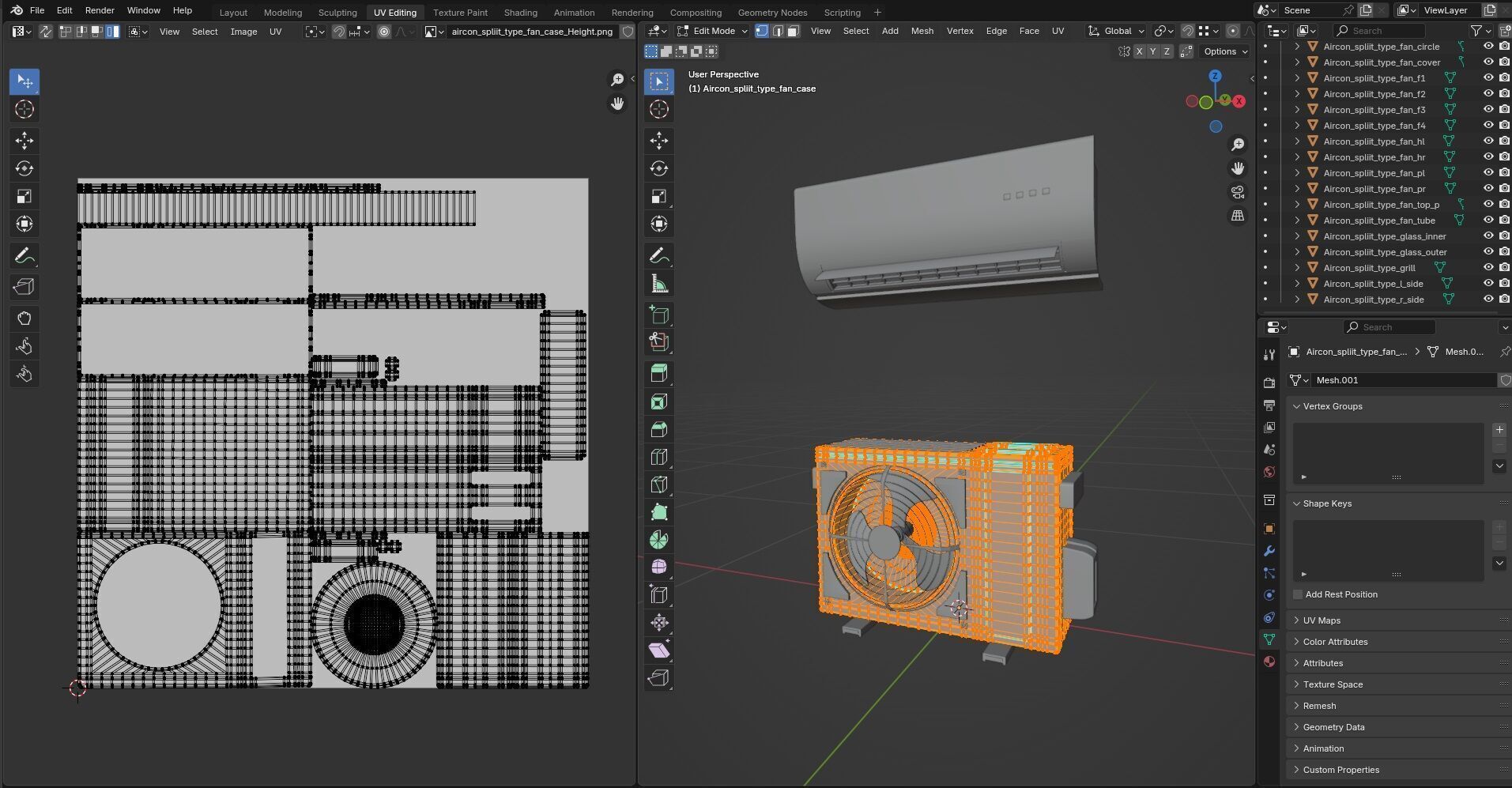Open the Object Data mesh properties tab

(x=1269, y=639)
